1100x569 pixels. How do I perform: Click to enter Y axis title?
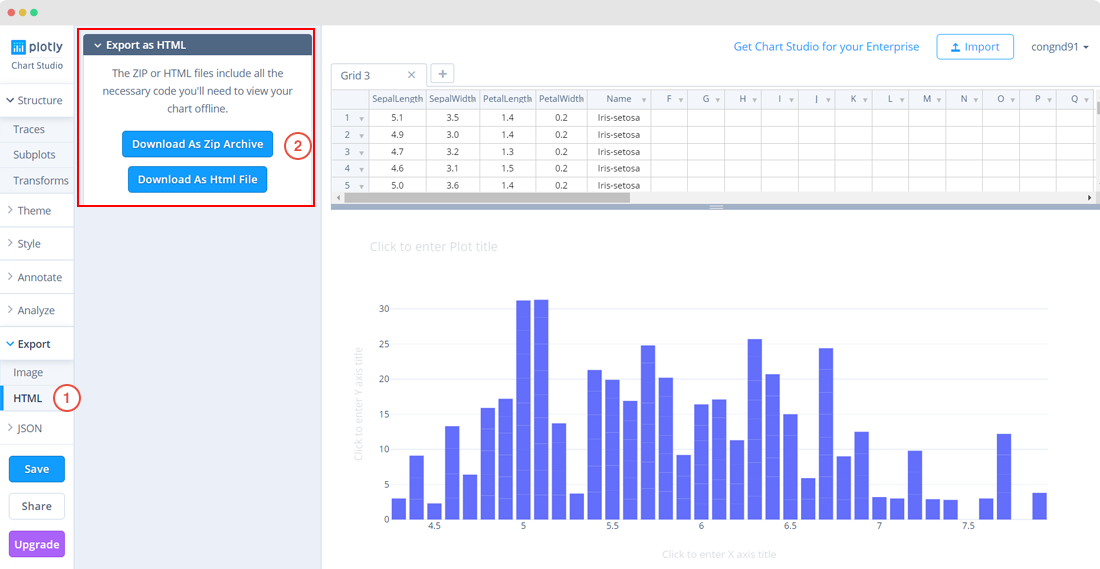point(358,403)
